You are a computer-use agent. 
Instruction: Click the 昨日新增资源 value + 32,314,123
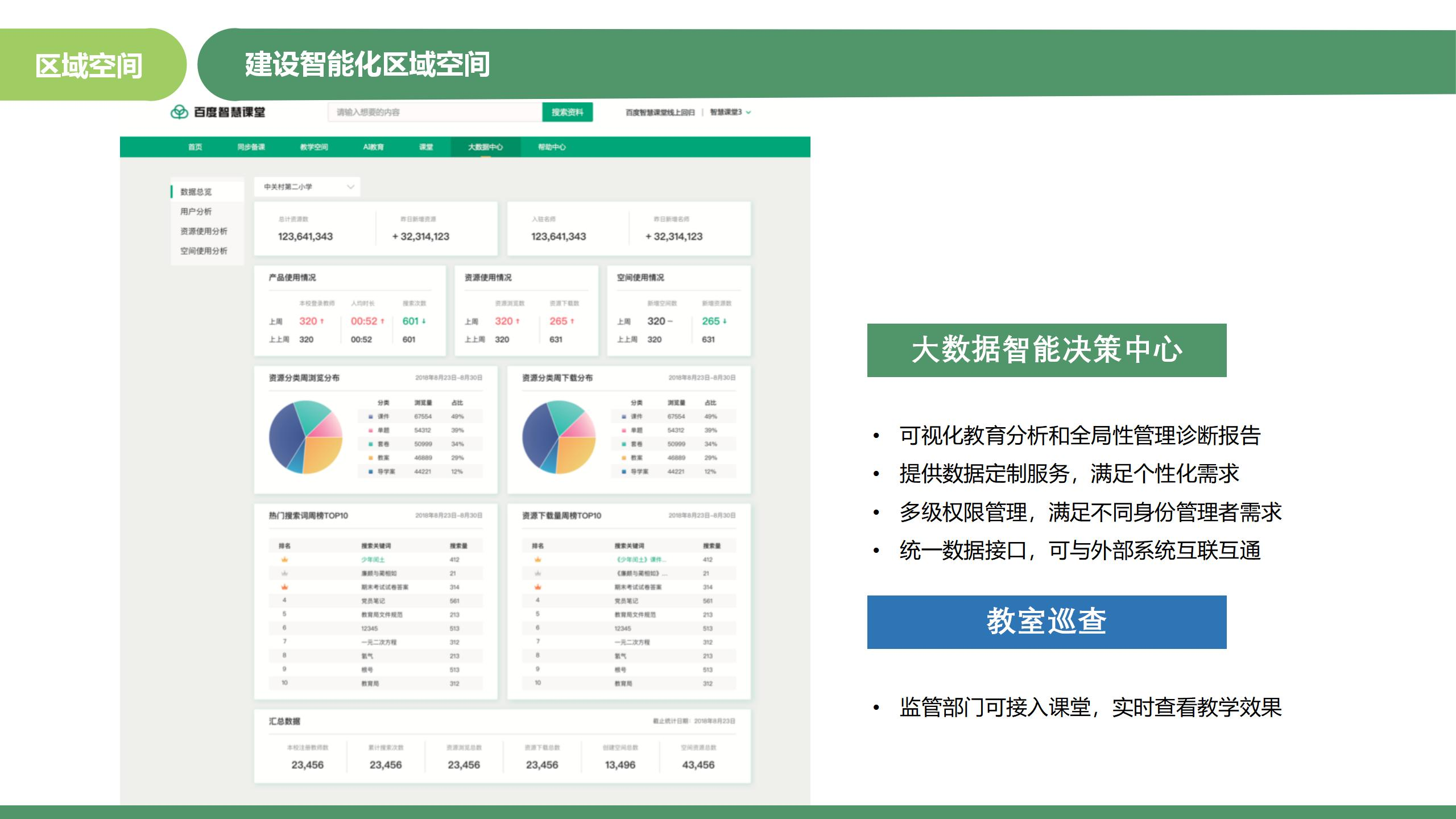[x=420, y=236]
